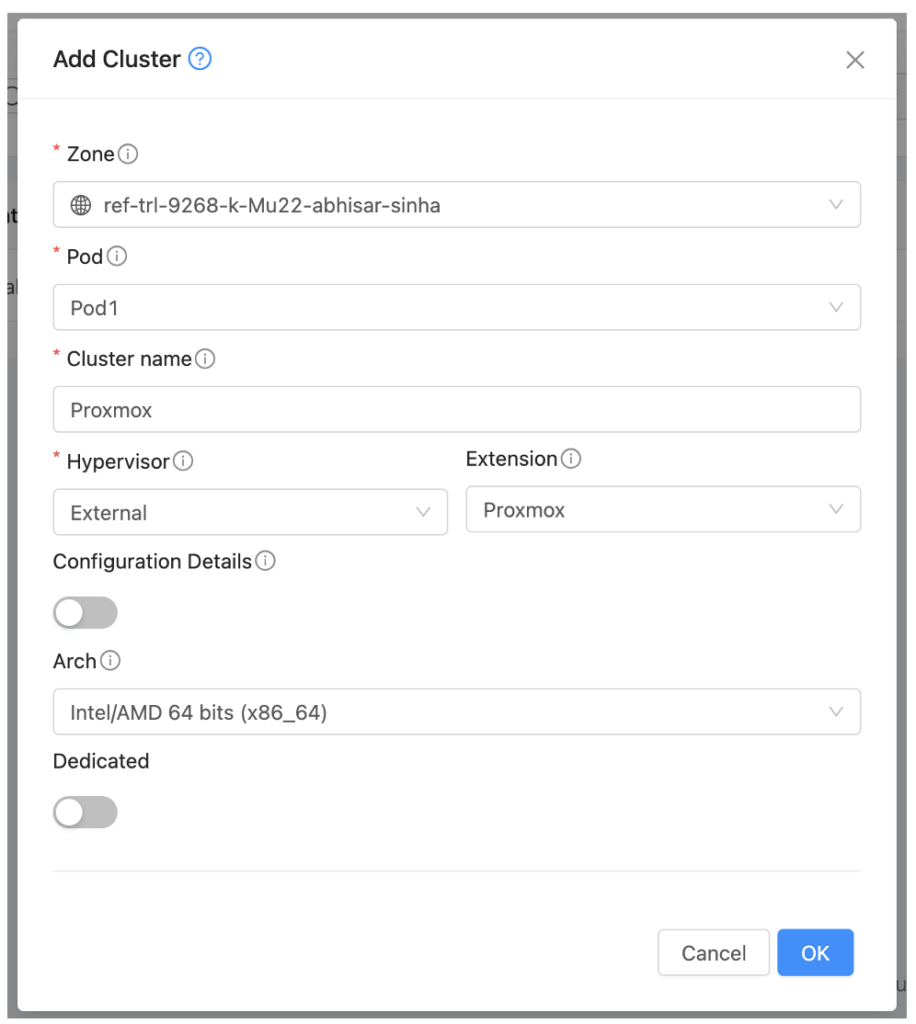This screenshot has height=1024, width=916.
Task: Close the Add Cluster dialog
Action: pos(855,60)
